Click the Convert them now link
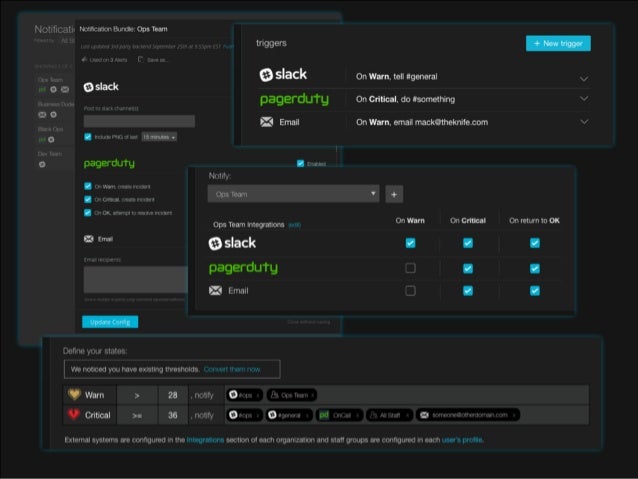The height and width of the screenshot is (479, 638). 232,369
